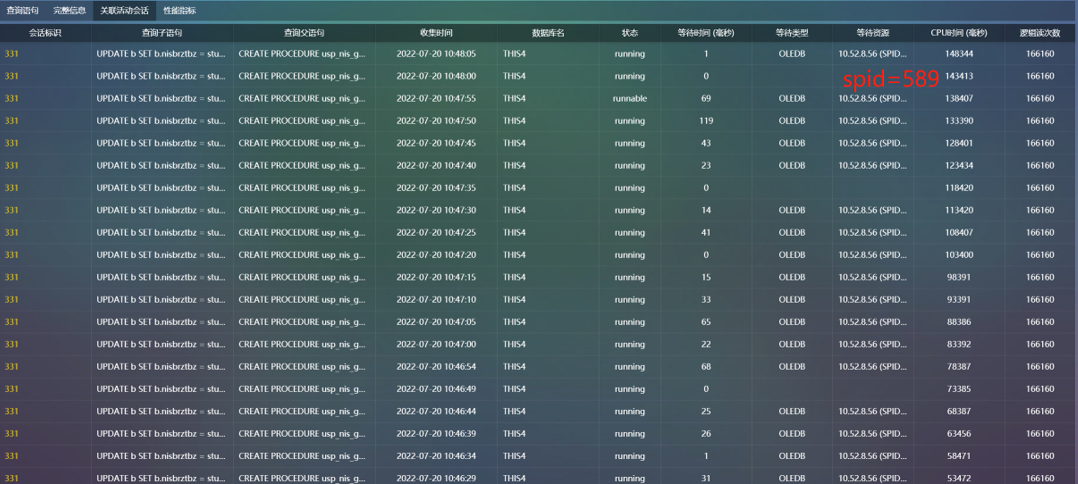Click logical reads 166160 in the 10:47:20 row
The image size is (1078, 484).
click(x=1040, y=255)
